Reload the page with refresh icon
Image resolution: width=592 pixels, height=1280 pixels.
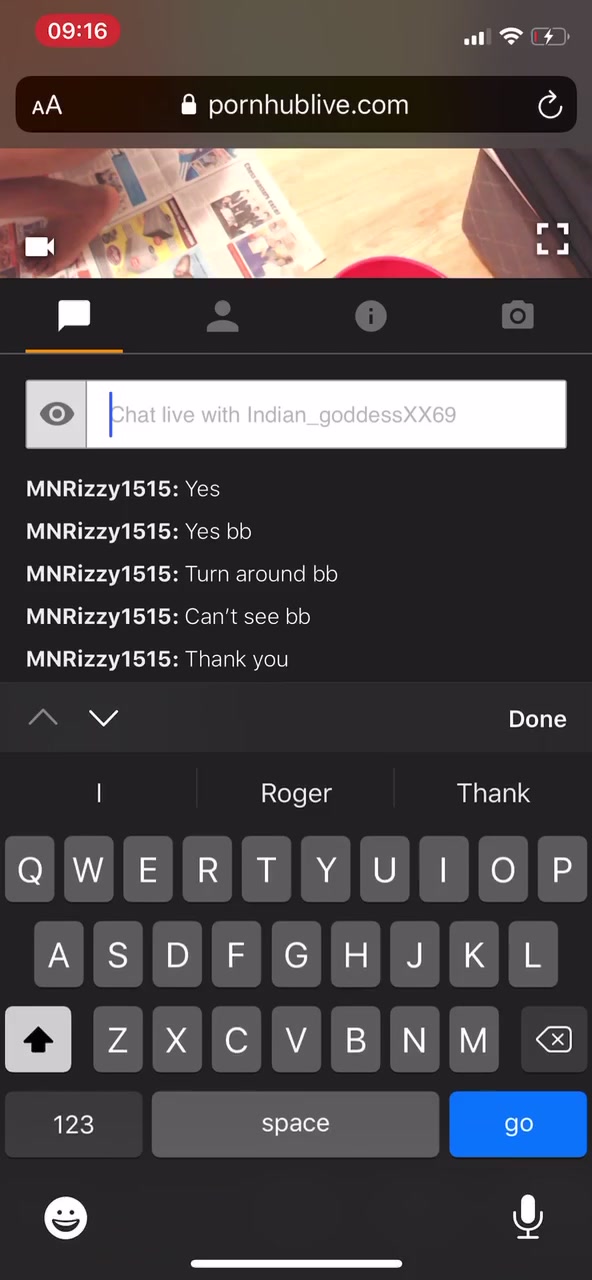550,105
